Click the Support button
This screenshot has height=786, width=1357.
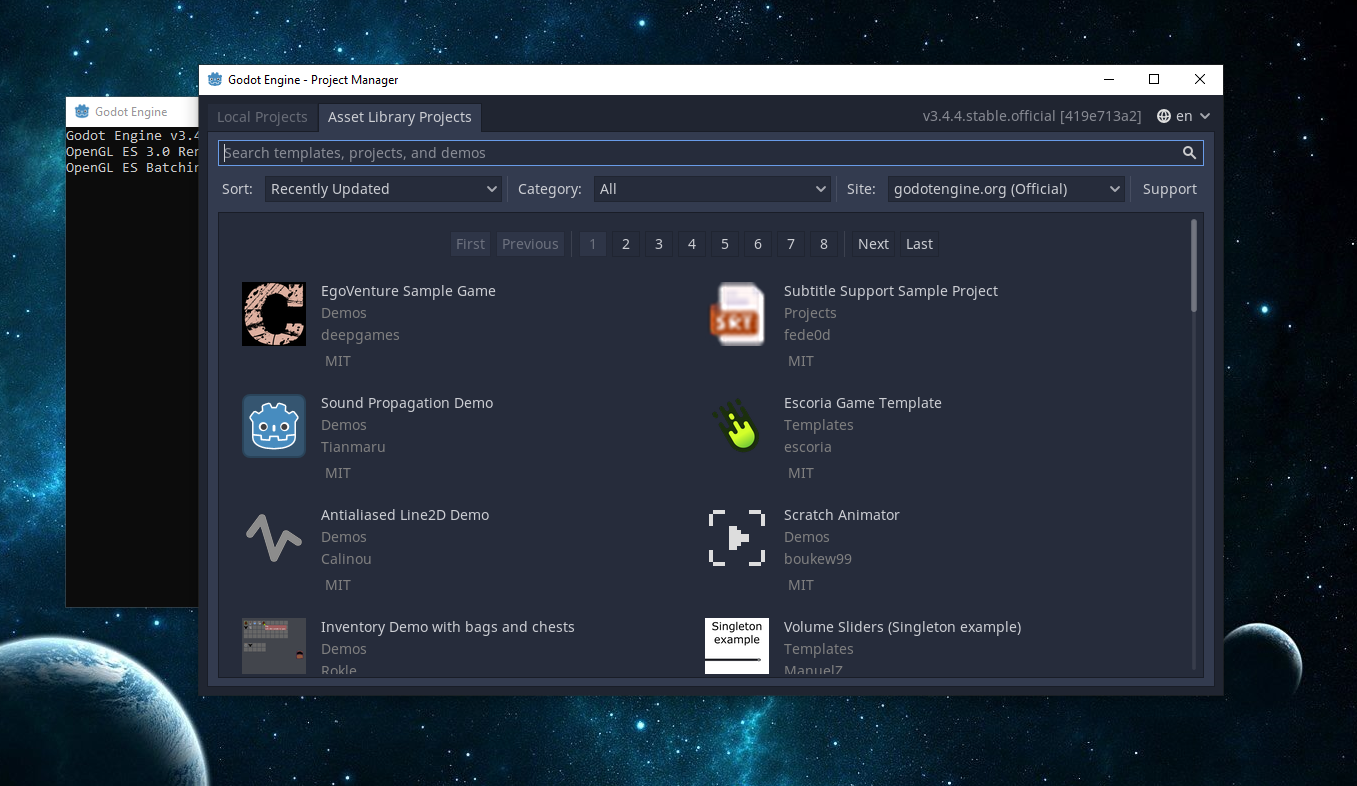click(x=1169, y=189)
